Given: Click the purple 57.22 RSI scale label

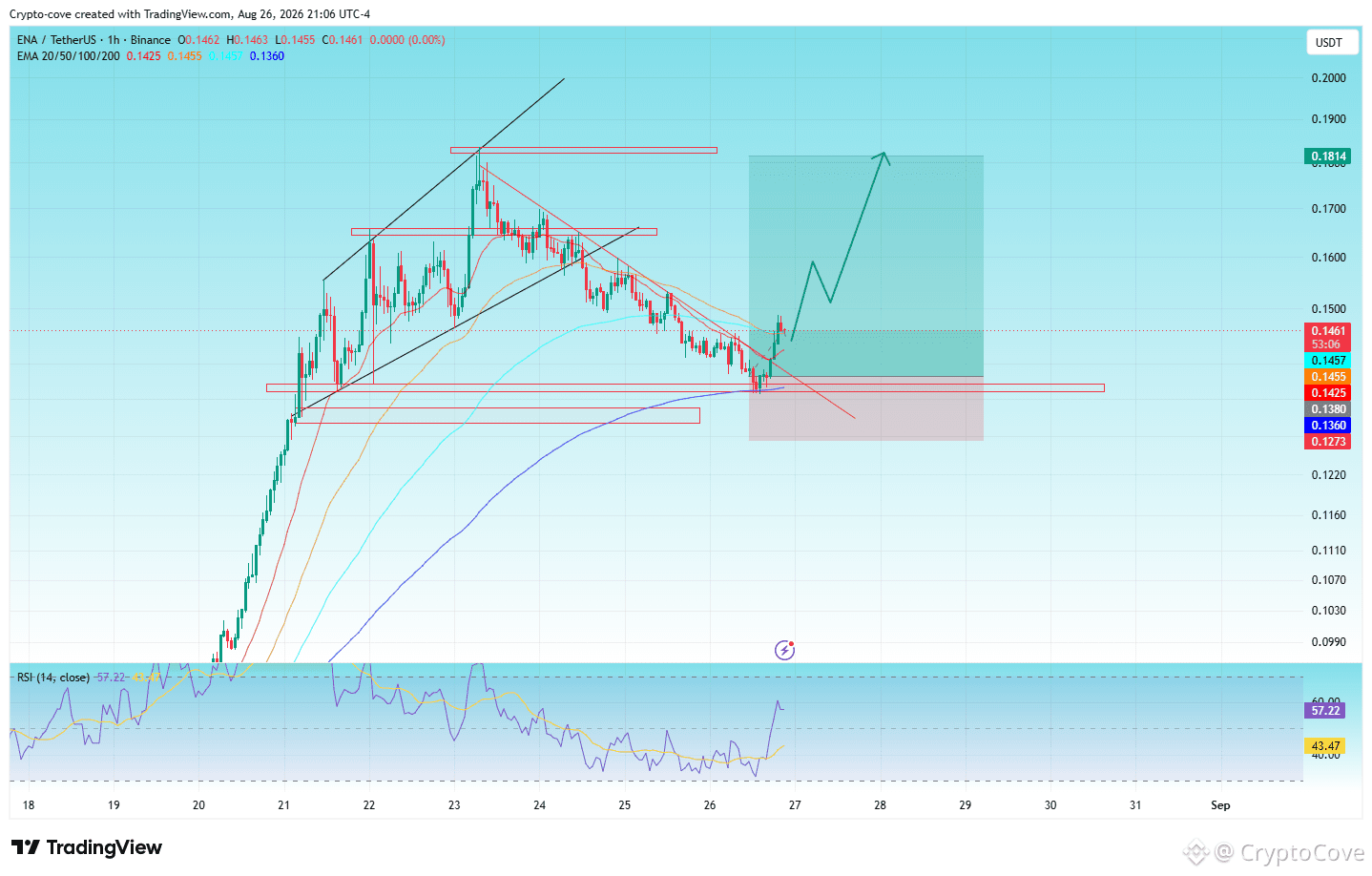Looking at the screenshot, I should 1325,711.
